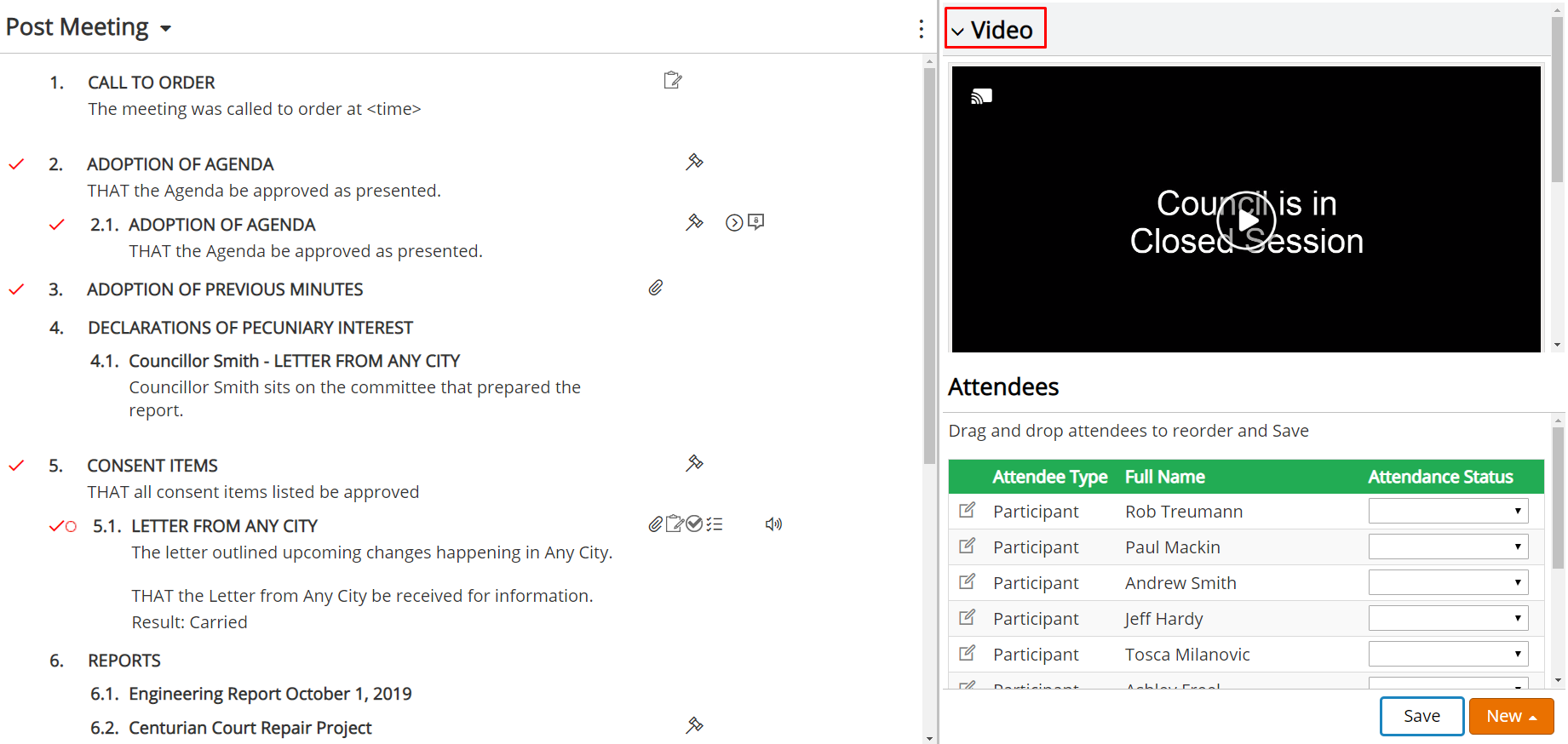The height and width of the screenshot is (744, 1568).
Task: Click the cast icon in the video player
Action: tap(982, 96)
